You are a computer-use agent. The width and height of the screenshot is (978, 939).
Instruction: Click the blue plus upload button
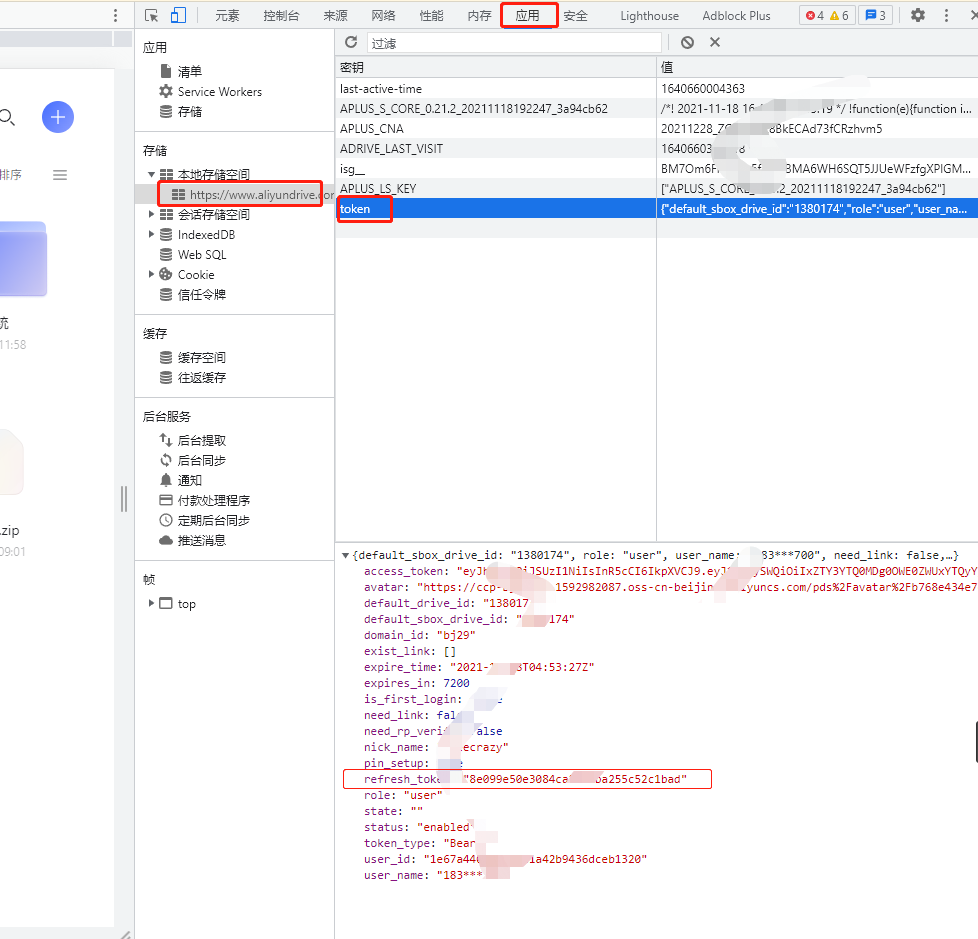tap(58, 117)
